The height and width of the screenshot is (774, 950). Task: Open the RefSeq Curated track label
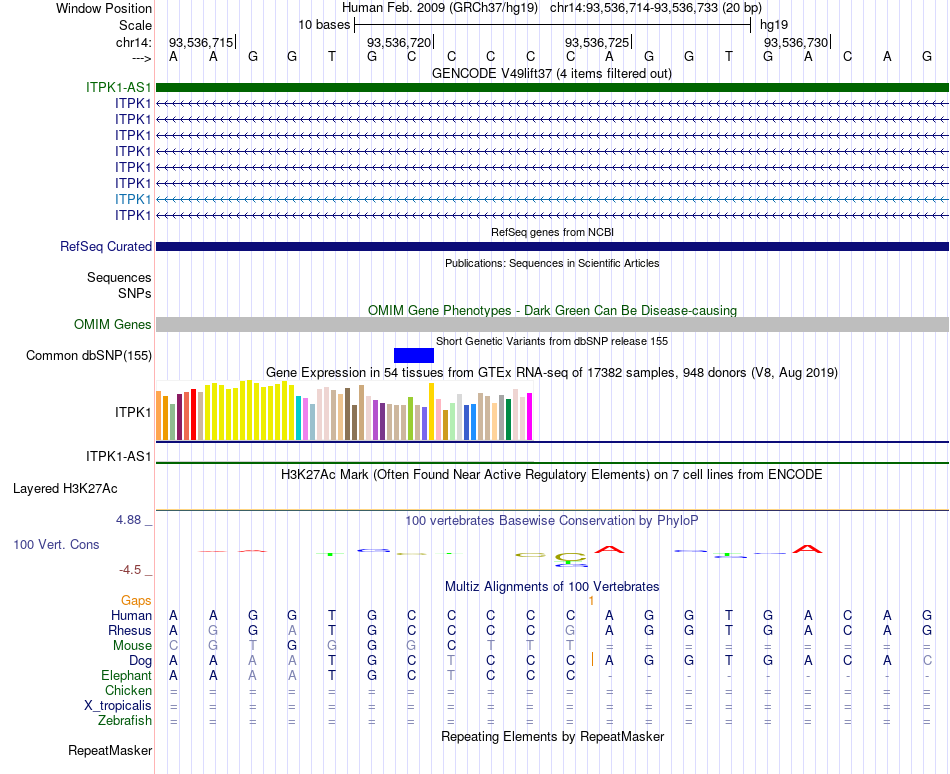[106, 246]
